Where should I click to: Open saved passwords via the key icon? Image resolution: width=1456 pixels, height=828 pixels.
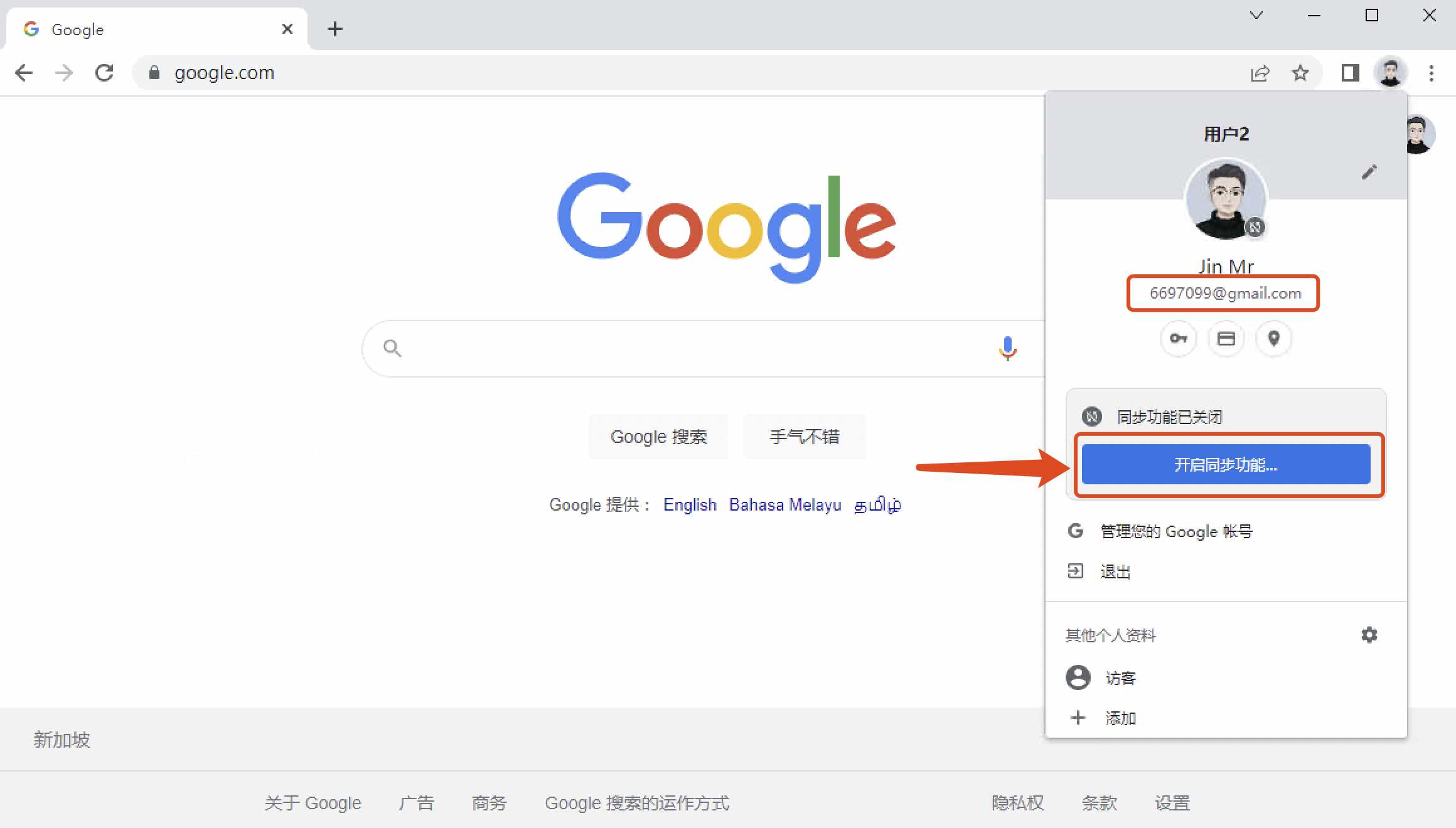point(1179,339)
